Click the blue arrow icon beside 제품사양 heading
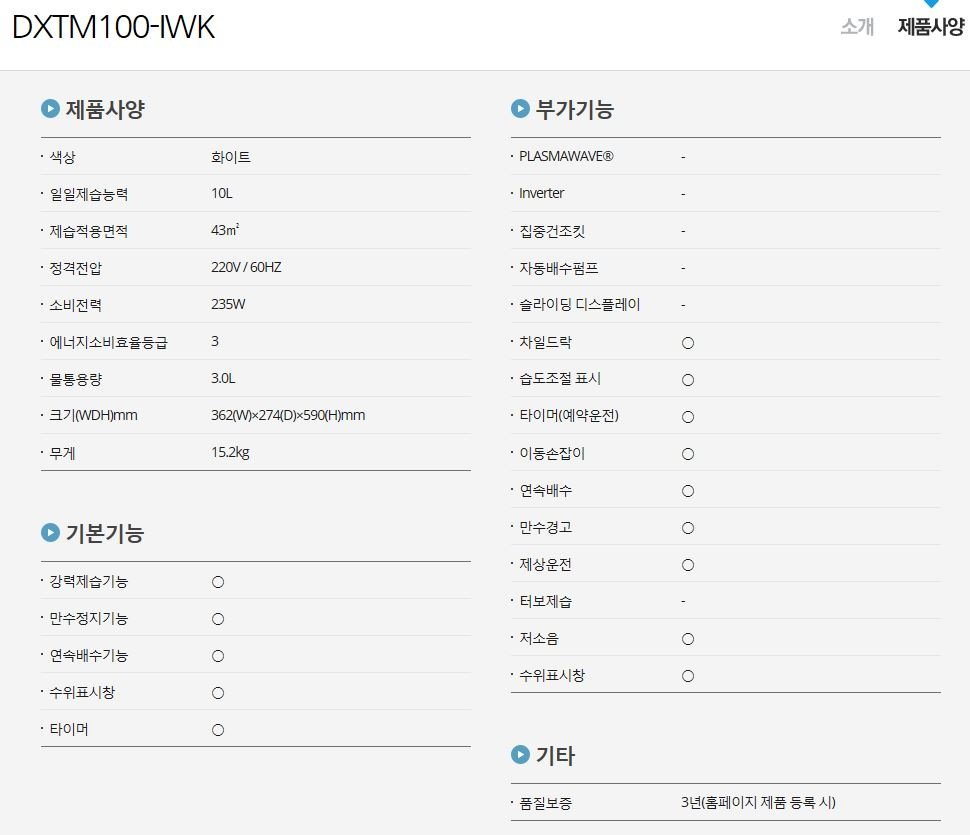The height and width of the screenshot is (835, 970). 50,108
